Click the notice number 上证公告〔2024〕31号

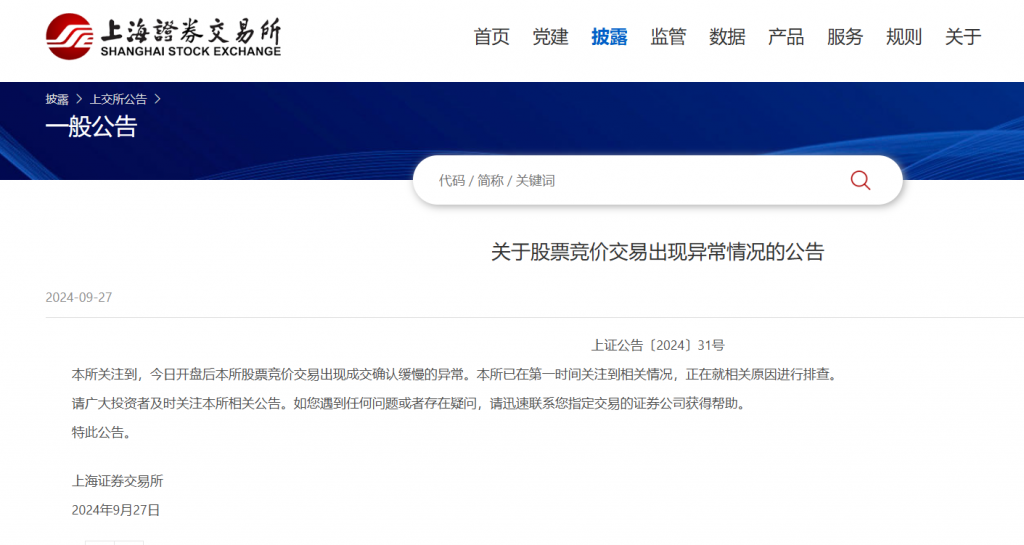pyautogui.click(x=658, y=345)
